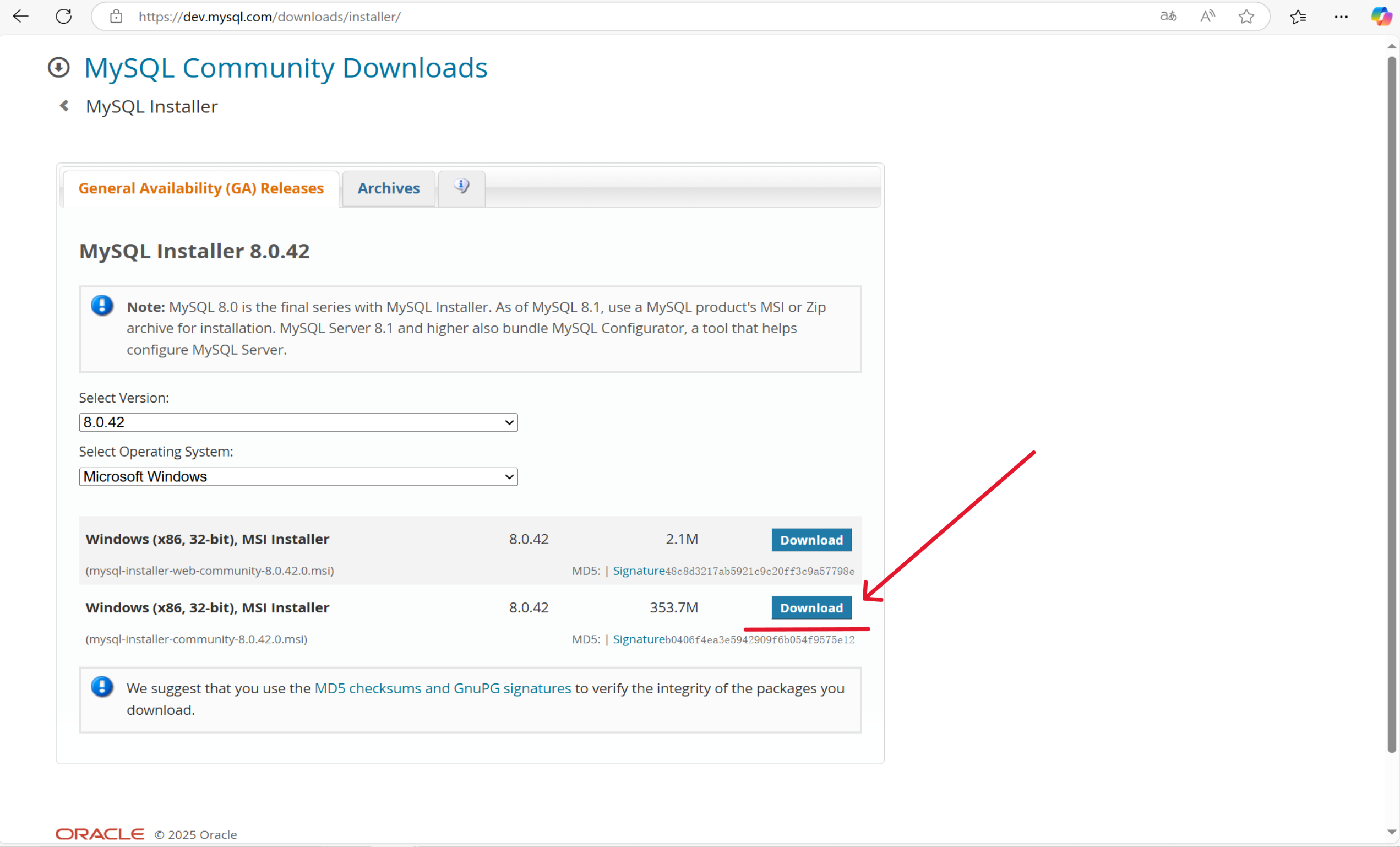Image resolution: width=1400 pixels, height=847 pixels.
Task: Launch the Copilot sidebar icon
Action: tap(1381, 17)
